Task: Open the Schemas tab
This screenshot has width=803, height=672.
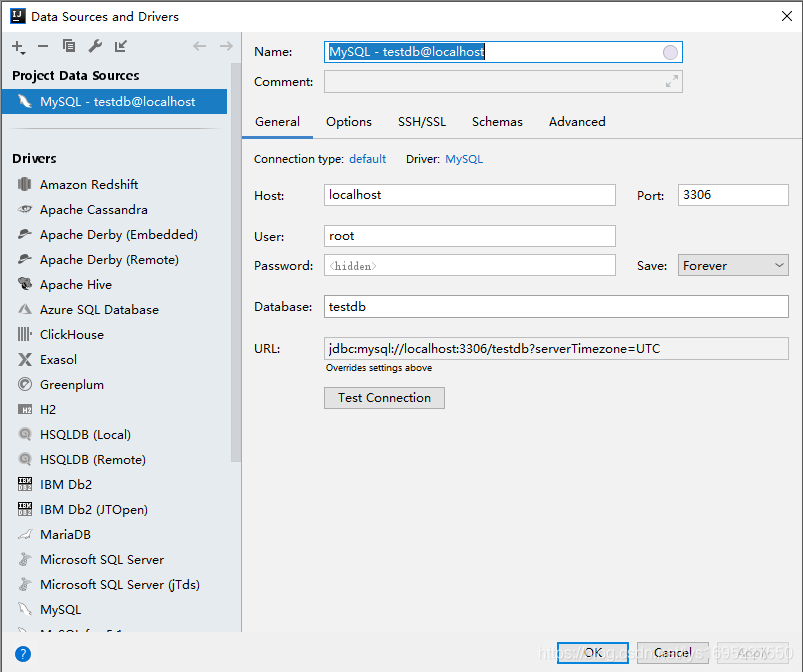Action: [x=497, y=122]
